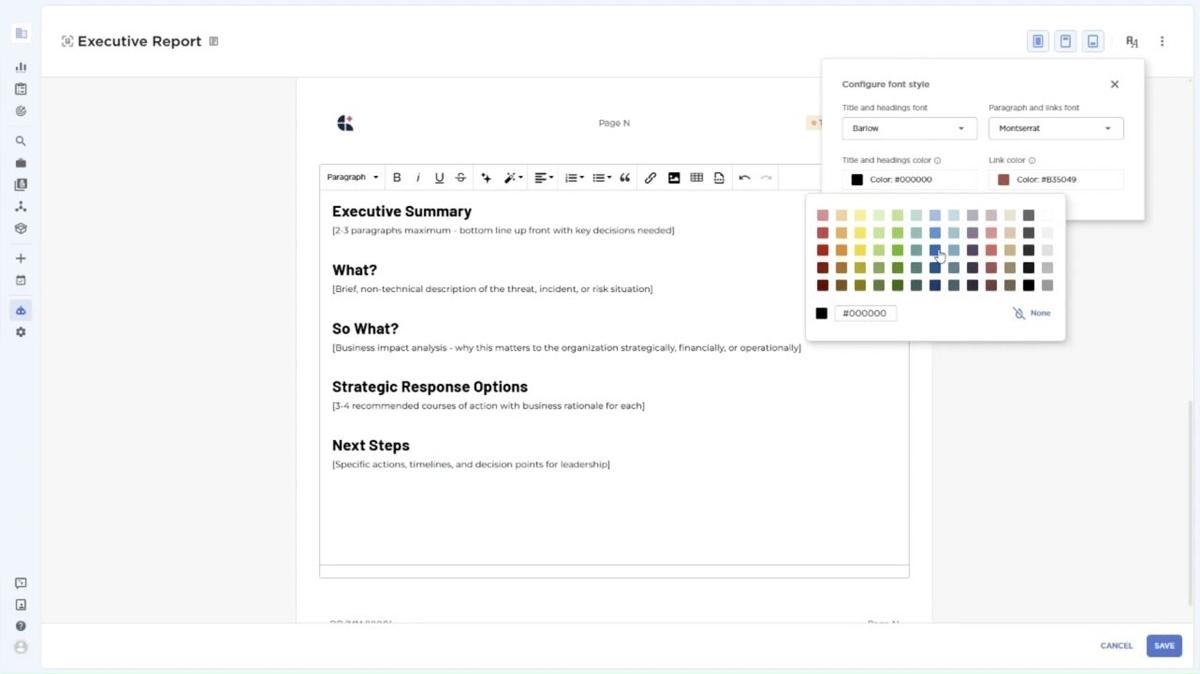Insert an image using the toolbar

click(x=674, y=177)
